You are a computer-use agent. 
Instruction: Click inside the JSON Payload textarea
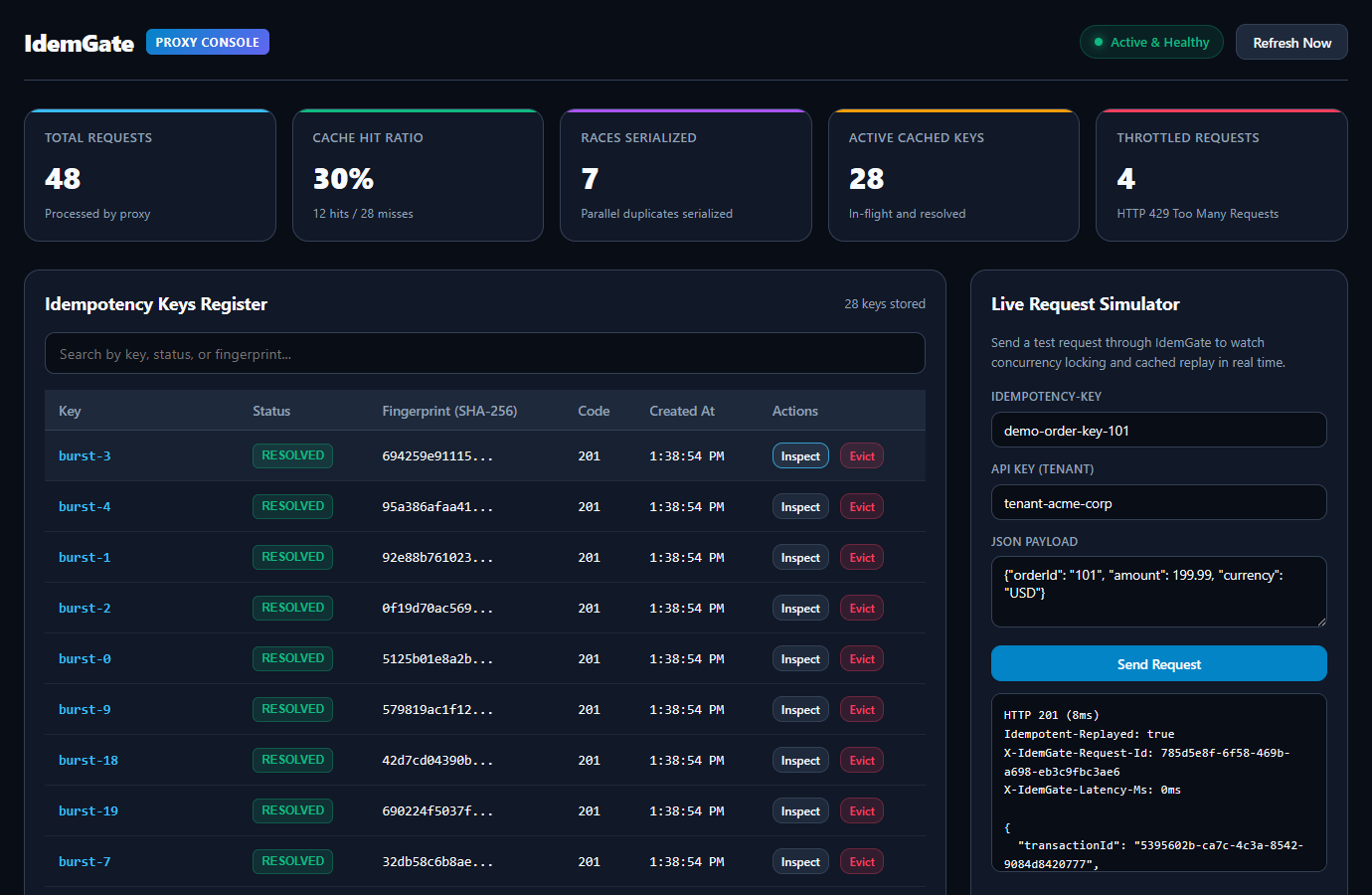click(1159, 592)
